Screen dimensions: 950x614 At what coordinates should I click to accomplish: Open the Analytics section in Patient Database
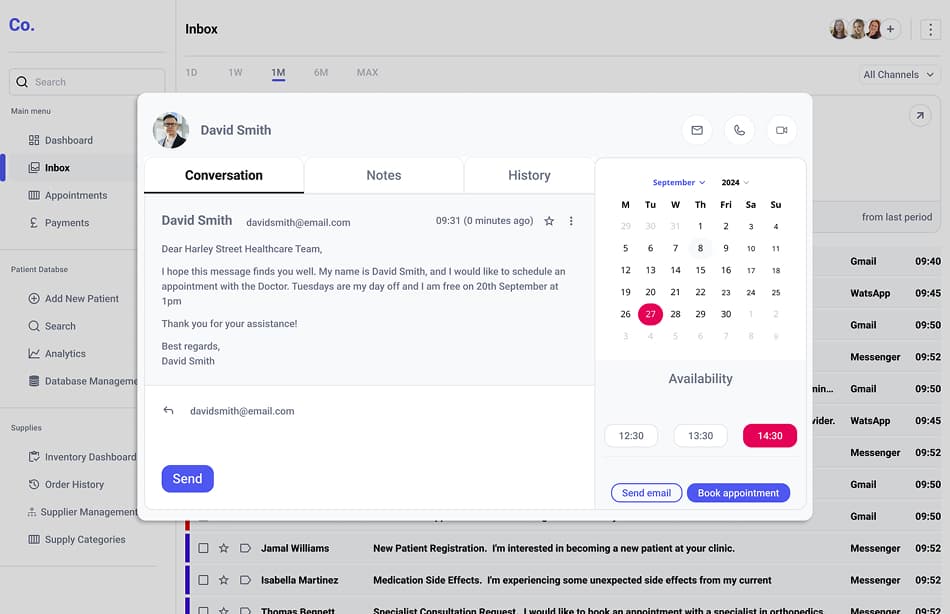pos(62,353)
